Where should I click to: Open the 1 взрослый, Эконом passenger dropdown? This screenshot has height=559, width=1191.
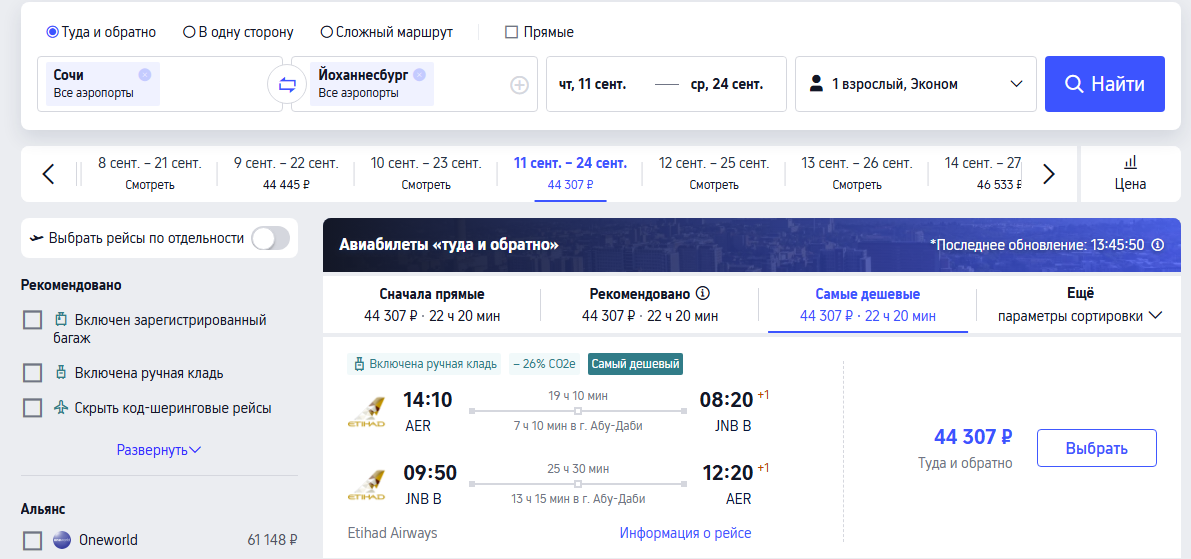tap(915, 84)
